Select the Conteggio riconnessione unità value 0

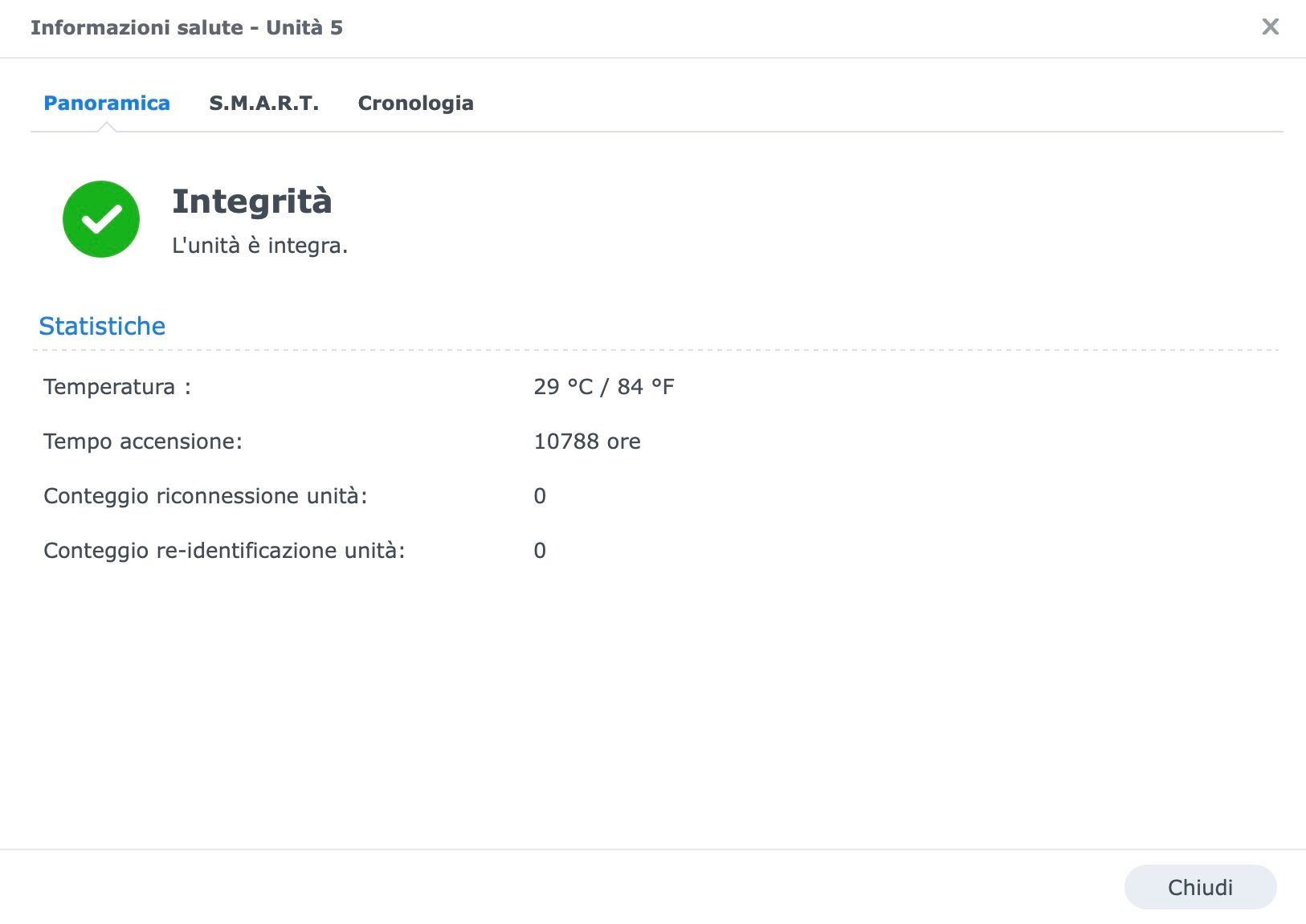540,496
